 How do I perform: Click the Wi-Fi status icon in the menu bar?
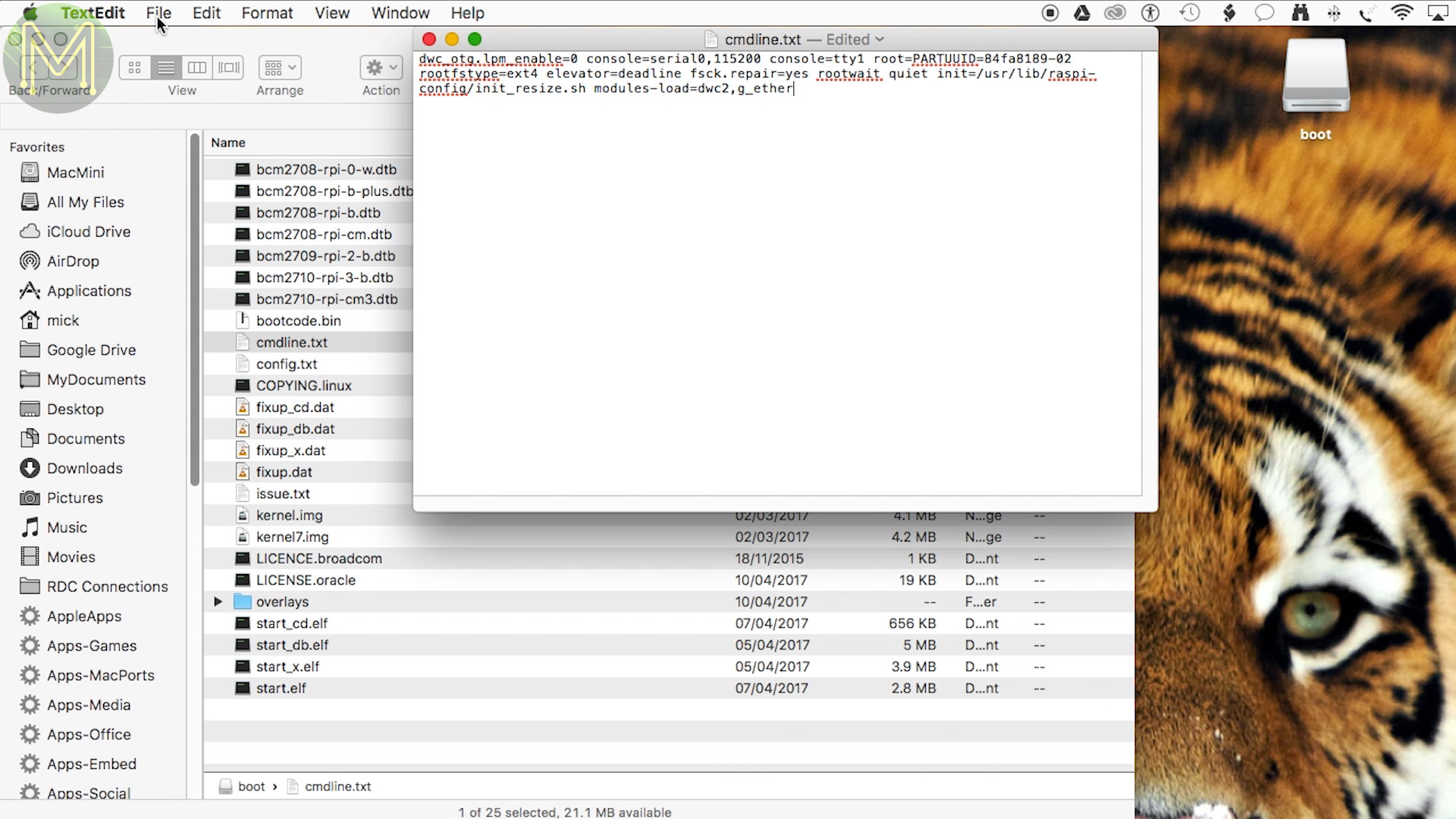(1401, 13)
